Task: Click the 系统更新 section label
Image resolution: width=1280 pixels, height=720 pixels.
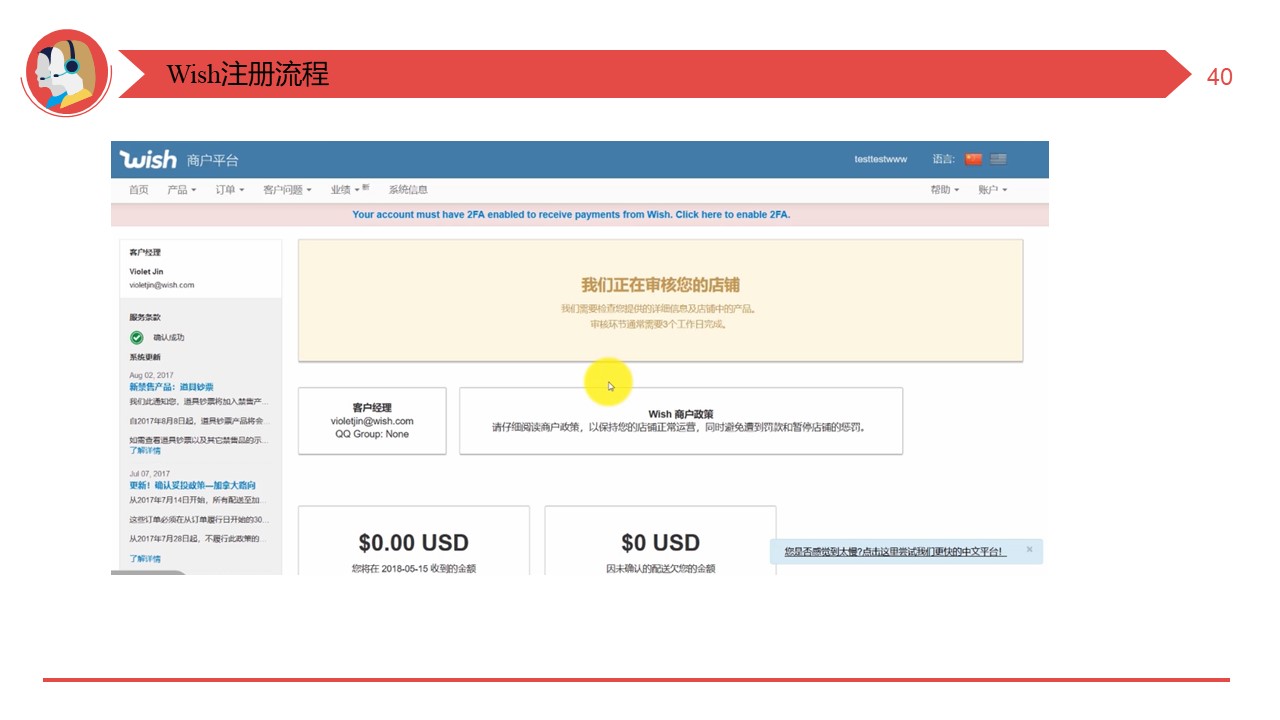Action: pyautogui.click(x=145, y=357)
